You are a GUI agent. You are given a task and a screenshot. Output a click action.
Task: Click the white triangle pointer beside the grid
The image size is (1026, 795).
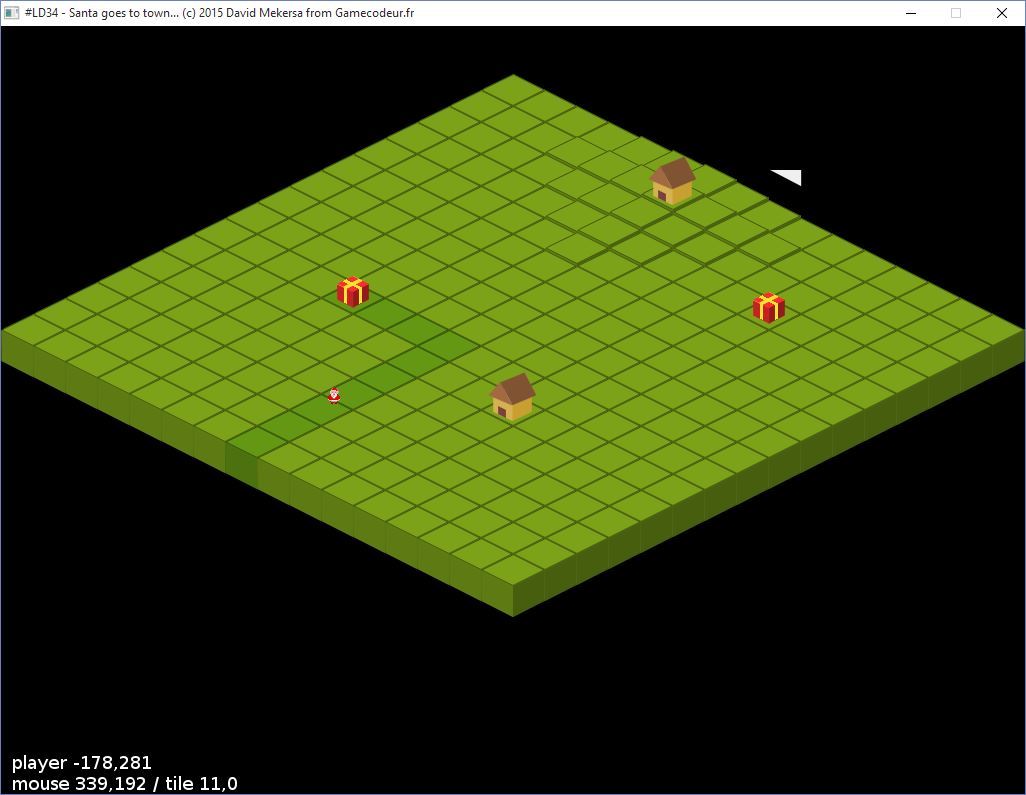click(789, 177)
